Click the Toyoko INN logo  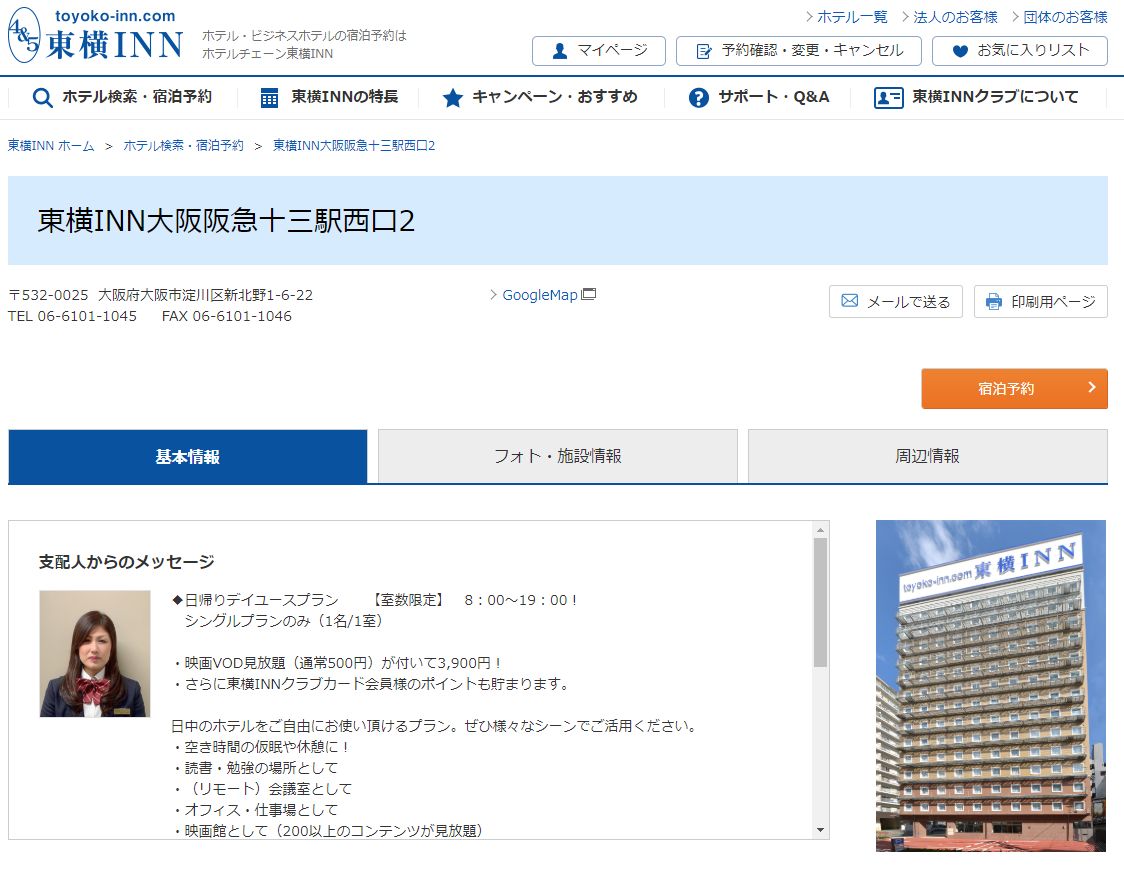pyautogui.click(x=96, y=36)
